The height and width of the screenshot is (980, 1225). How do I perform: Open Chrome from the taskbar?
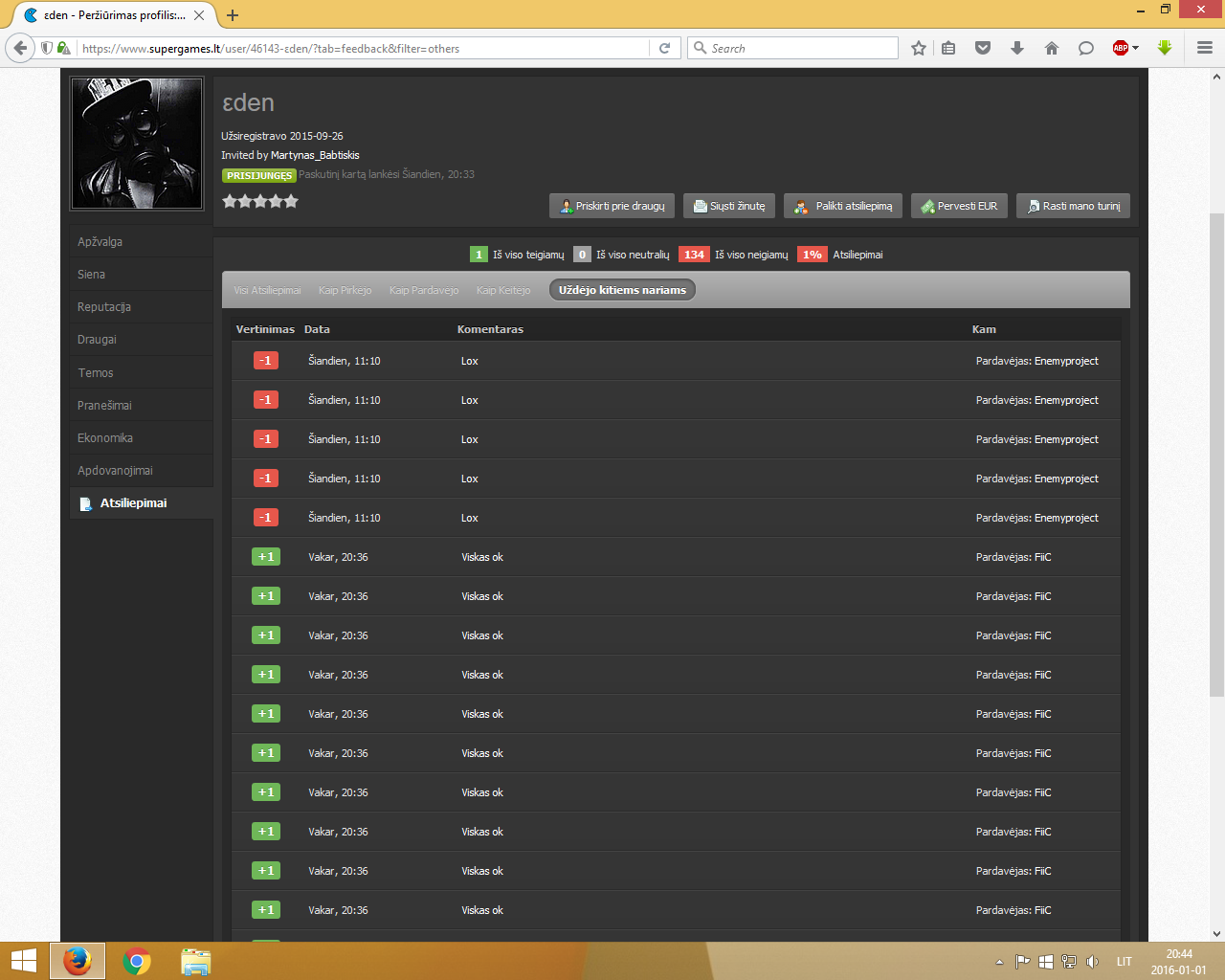coord(137,961)
